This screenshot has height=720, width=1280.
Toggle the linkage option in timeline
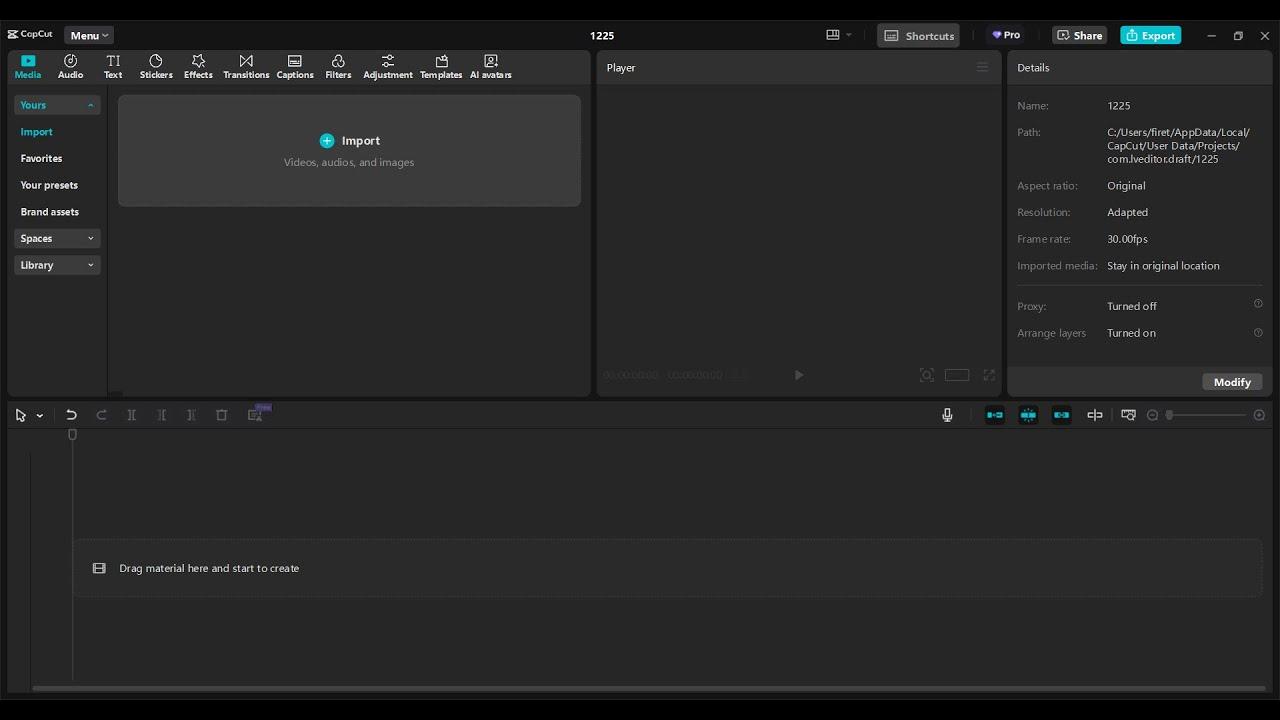(x=1061, y=415)
